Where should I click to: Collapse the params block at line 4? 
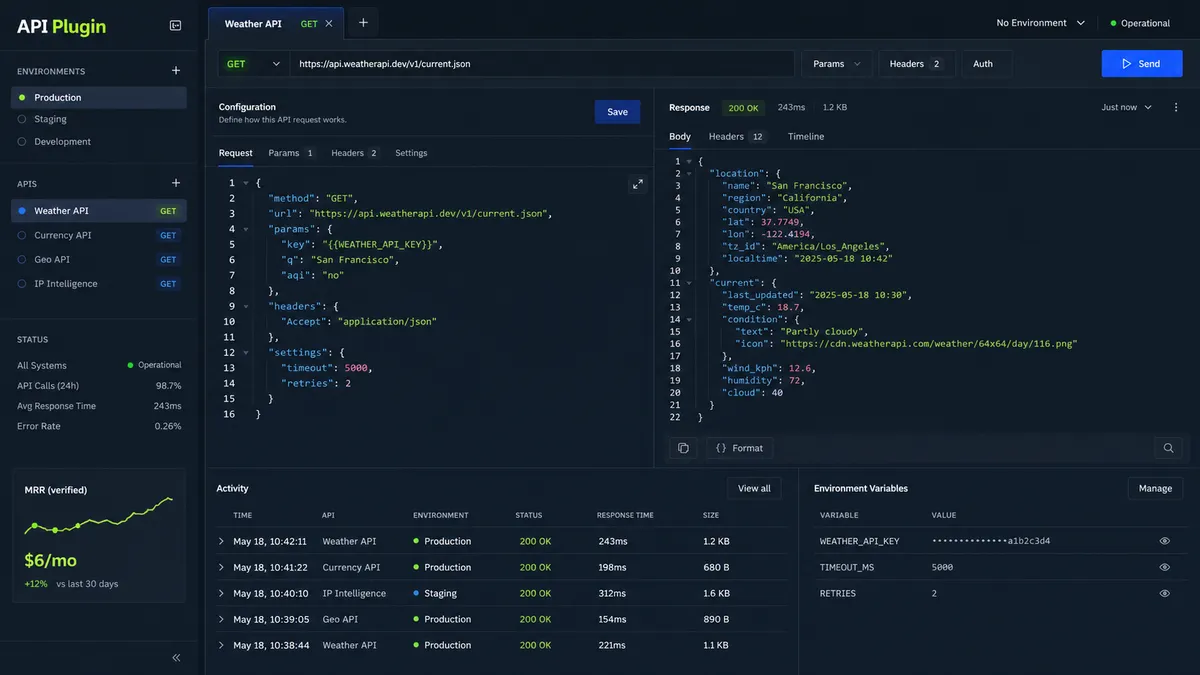[x=246, y=229]
